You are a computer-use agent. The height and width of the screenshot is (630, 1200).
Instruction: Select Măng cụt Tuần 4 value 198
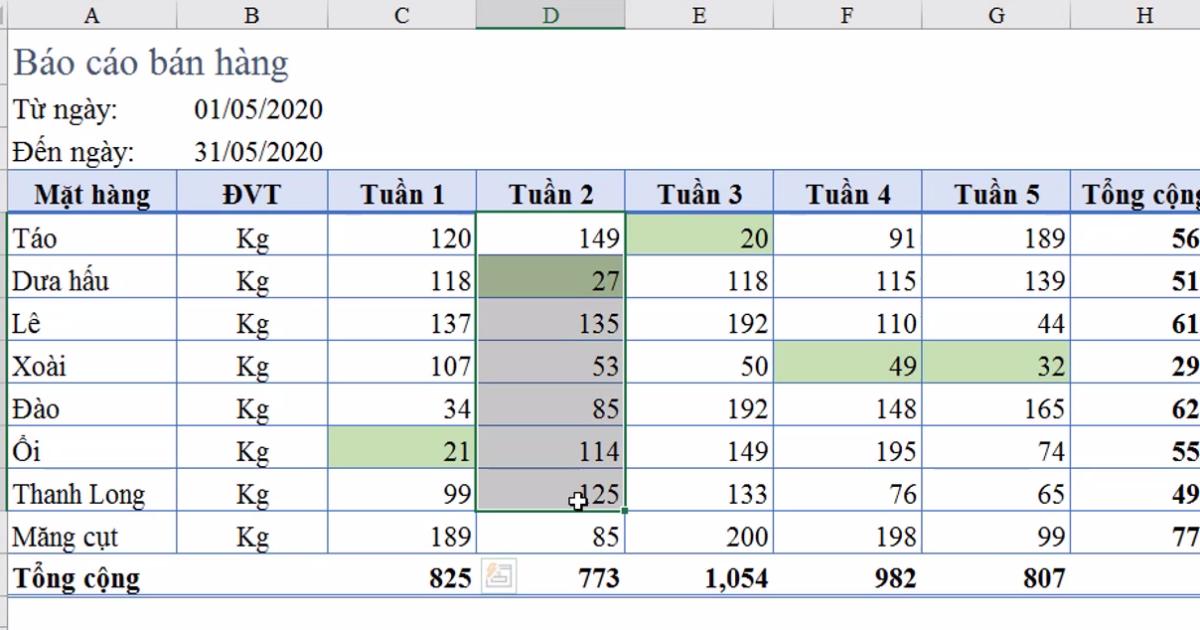tap(848, 534)
